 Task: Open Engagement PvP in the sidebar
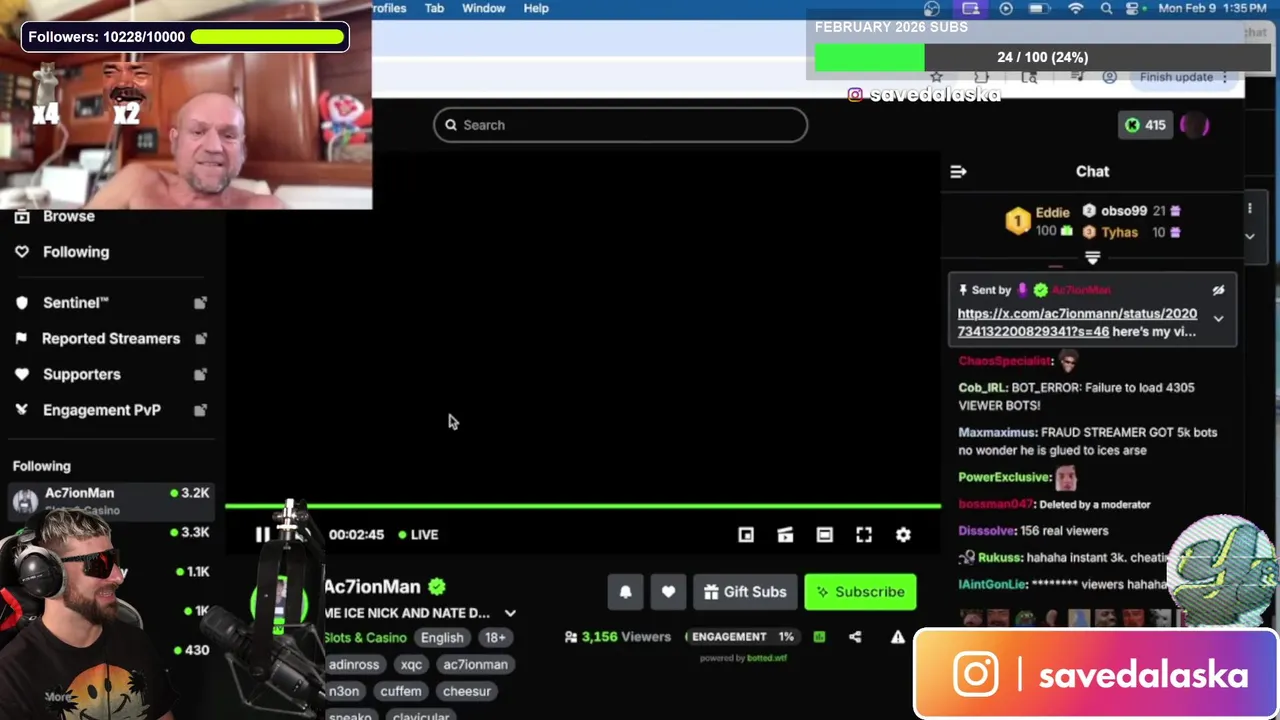pyautogui.click(x=102, y=411)
